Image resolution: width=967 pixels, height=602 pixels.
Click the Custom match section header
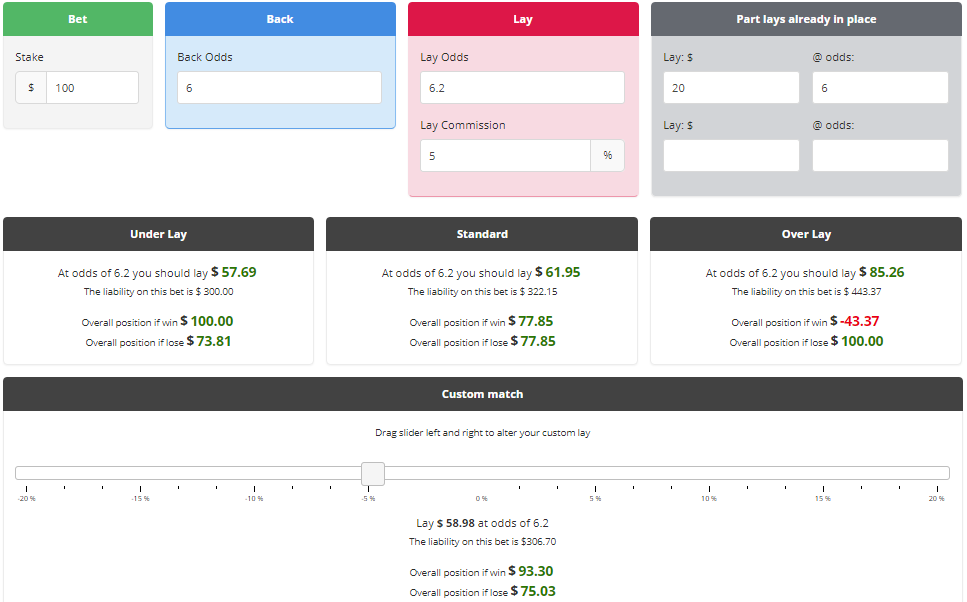(x=482, y=394)
